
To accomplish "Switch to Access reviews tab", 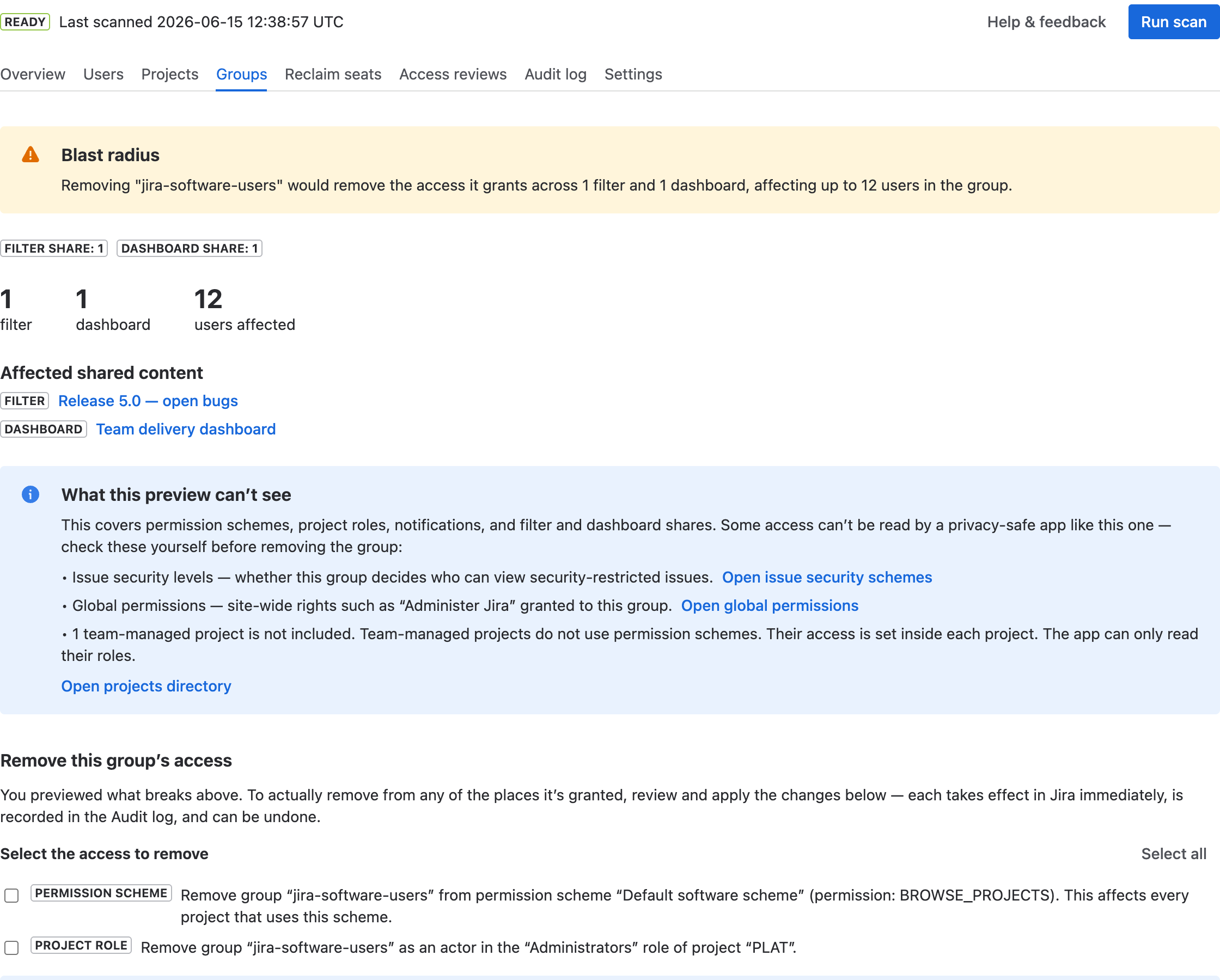I will (x=453, y=74).
